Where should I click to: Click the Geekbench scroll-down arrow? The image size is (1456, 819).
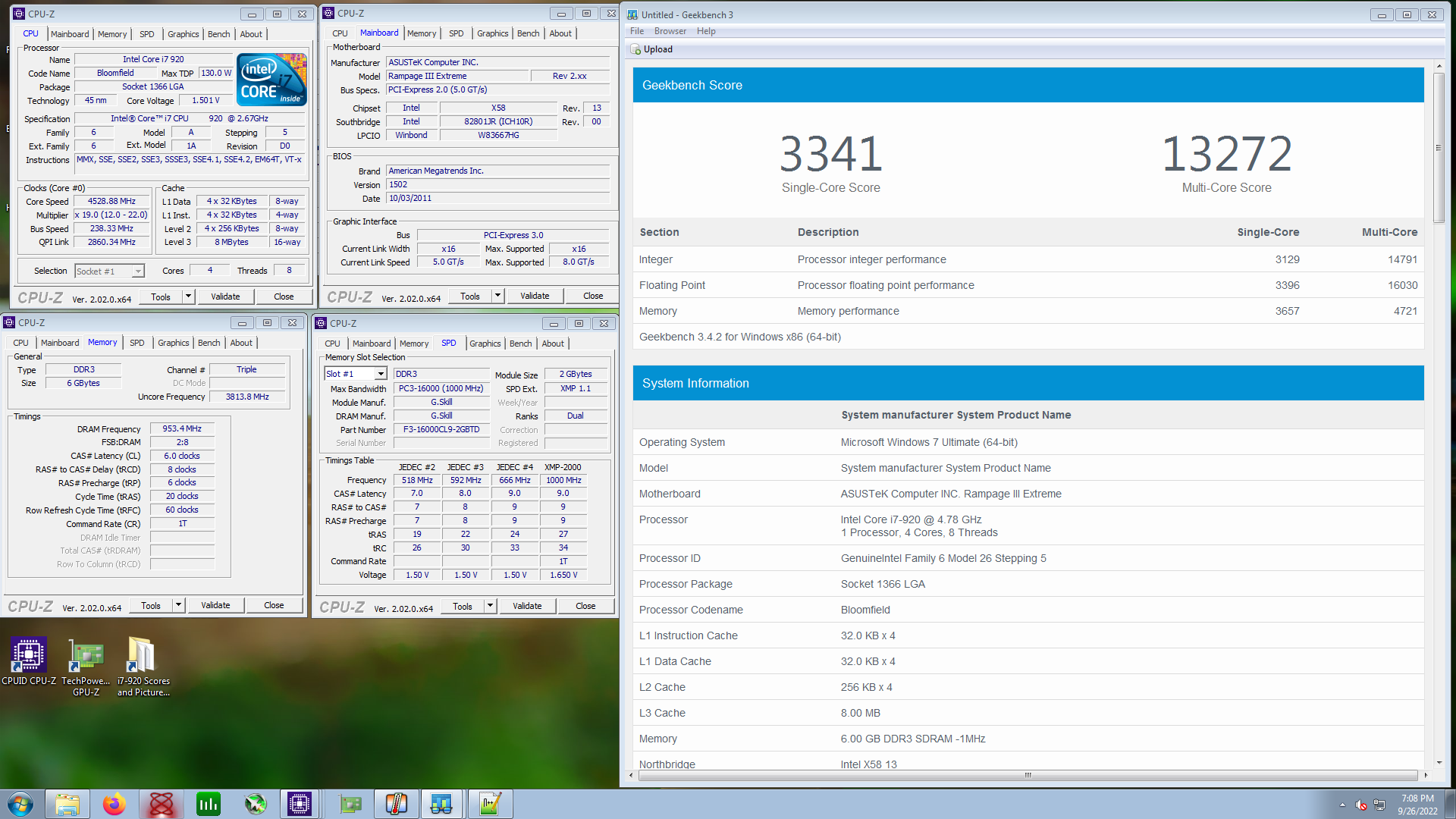click(x=1439, y=763)
